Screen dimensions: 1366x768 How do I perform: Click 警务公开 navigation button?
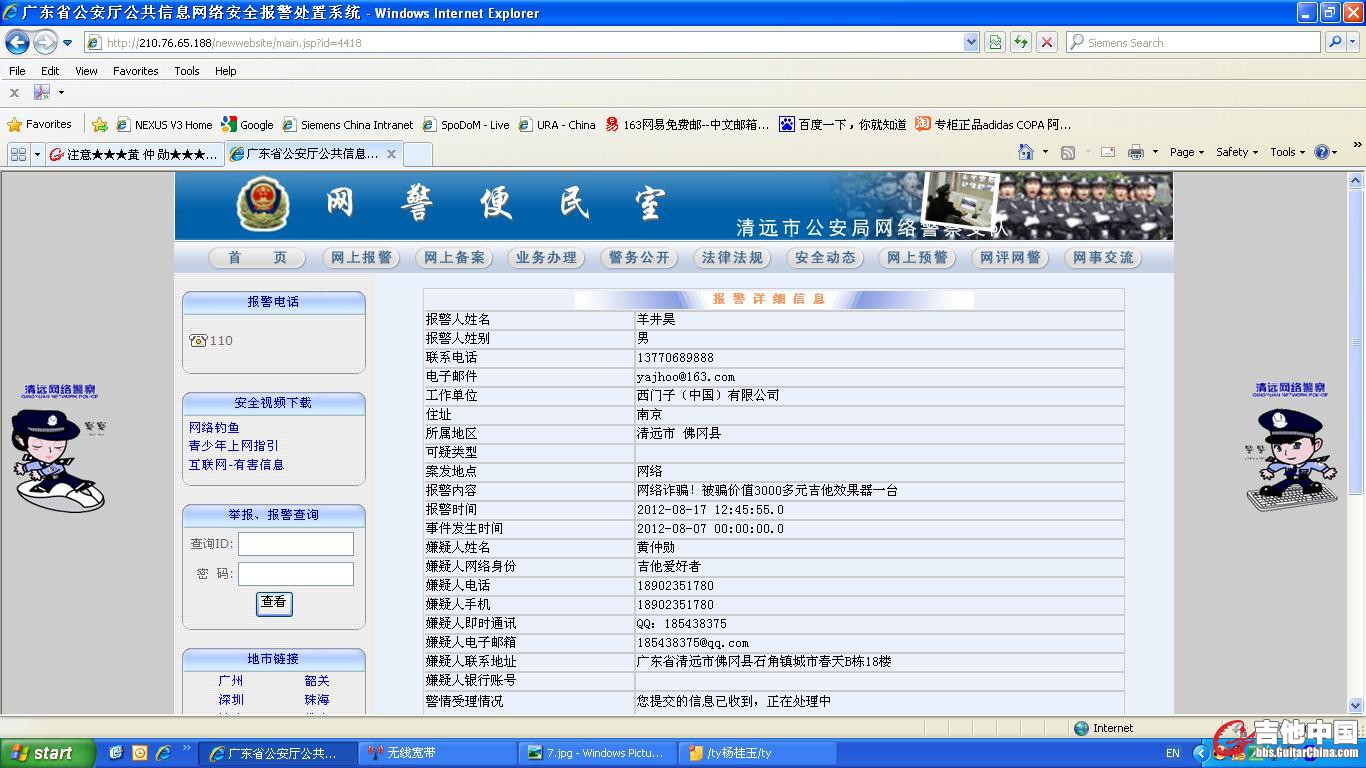point(638,257)
